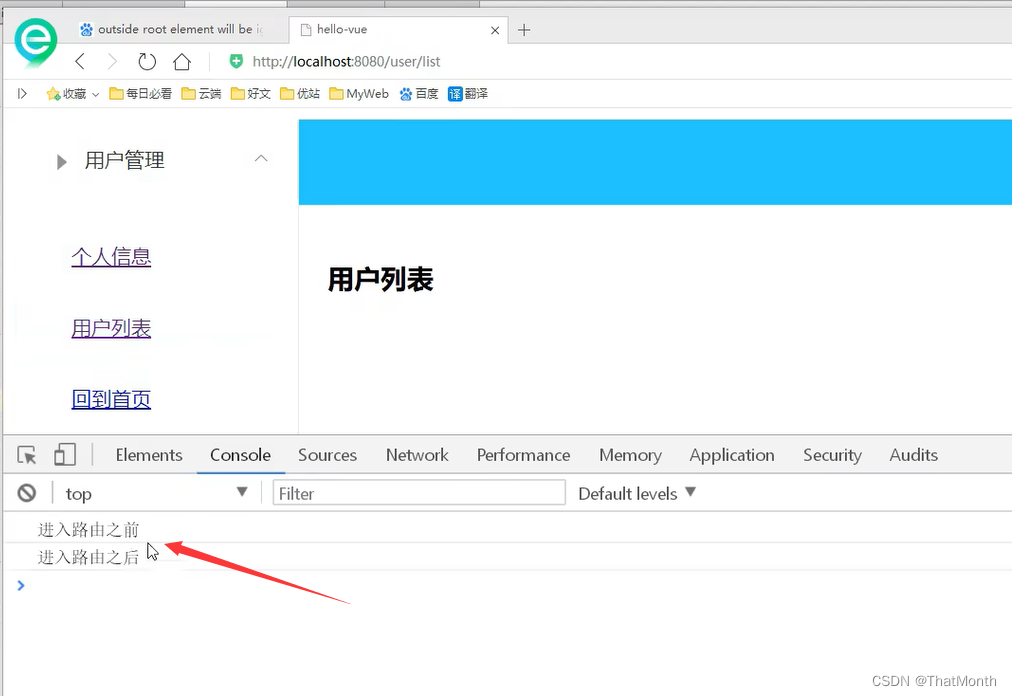Click inside the console Filter field
The image size is (1012, 696).
tap(418, 492)
